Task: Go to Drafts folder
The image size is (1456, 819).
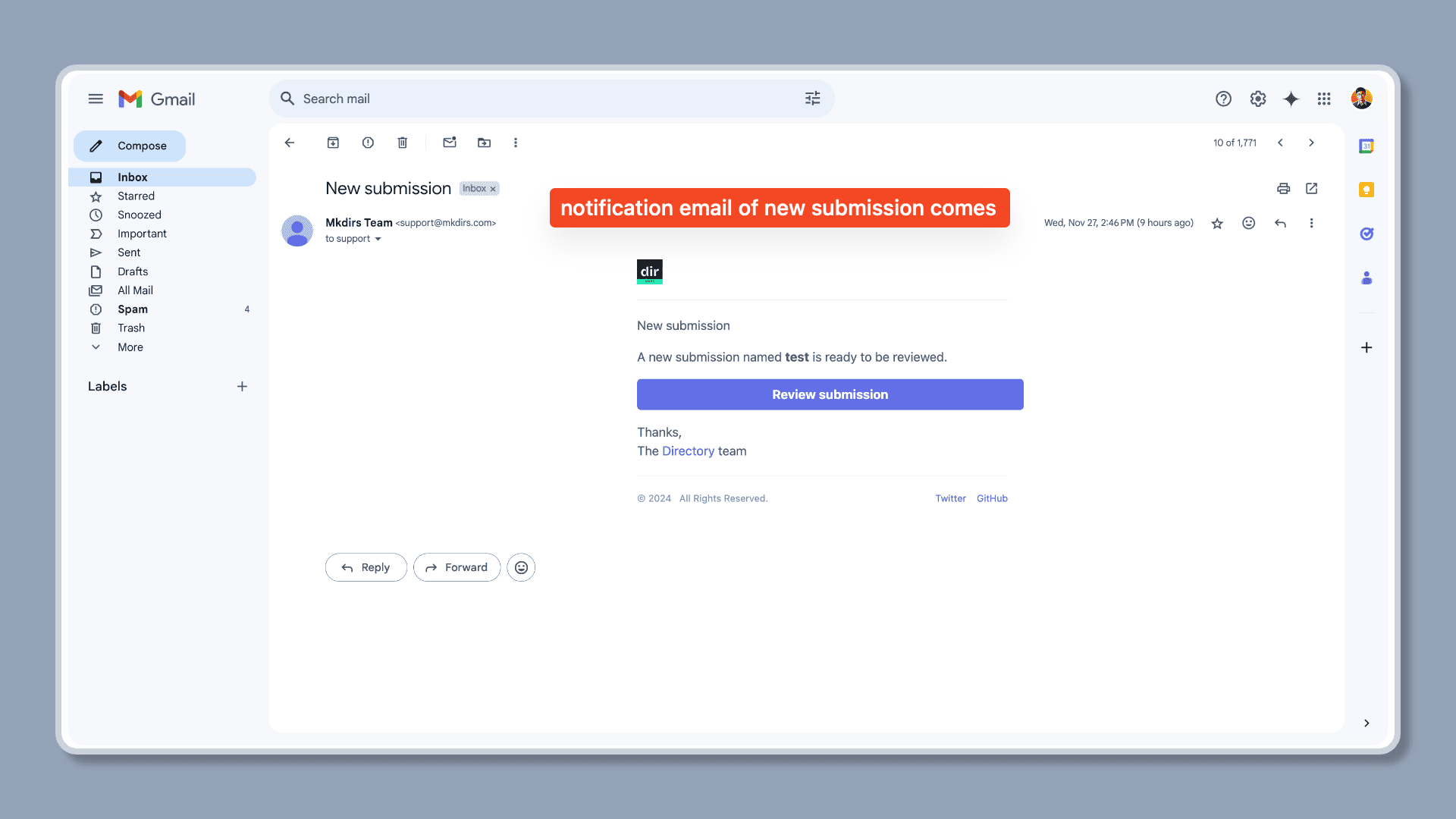Action: 133,271
